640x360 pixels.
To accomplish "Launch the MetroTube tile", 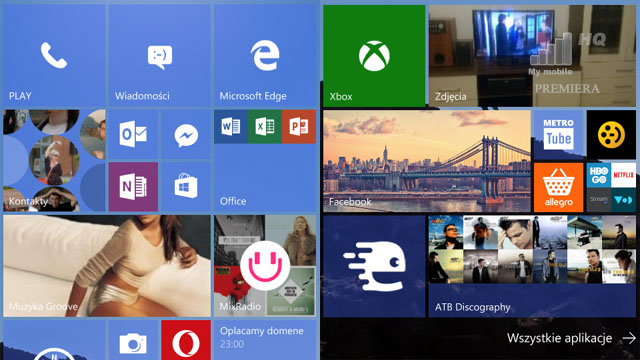I will [558, 135].
